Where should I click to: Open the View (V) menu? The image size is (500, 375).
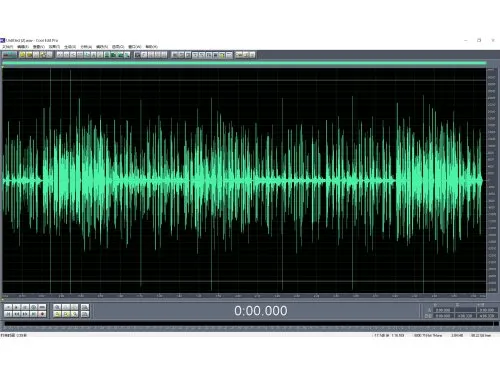(38, 47)
